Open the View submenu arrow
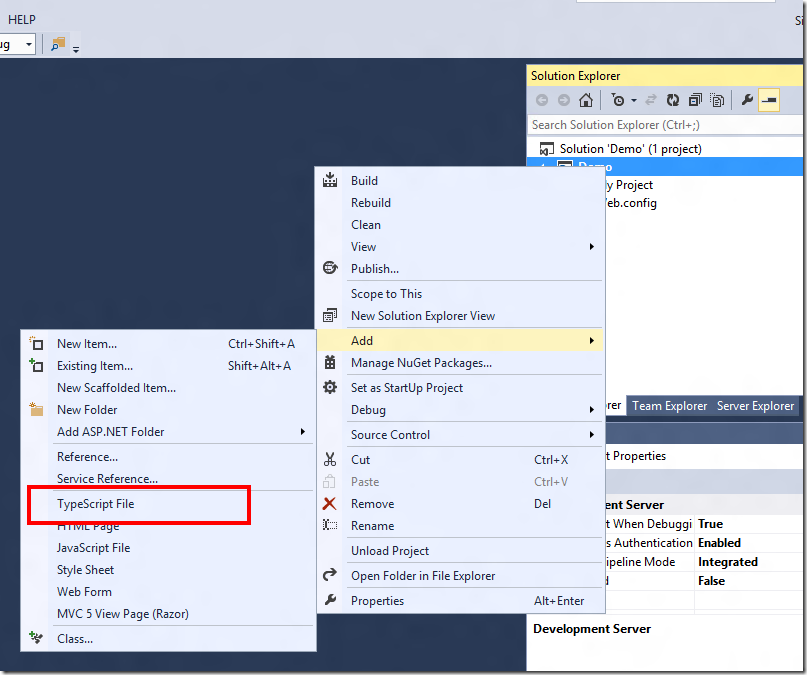The image size is (807, 675). click(x=591, y=246)
